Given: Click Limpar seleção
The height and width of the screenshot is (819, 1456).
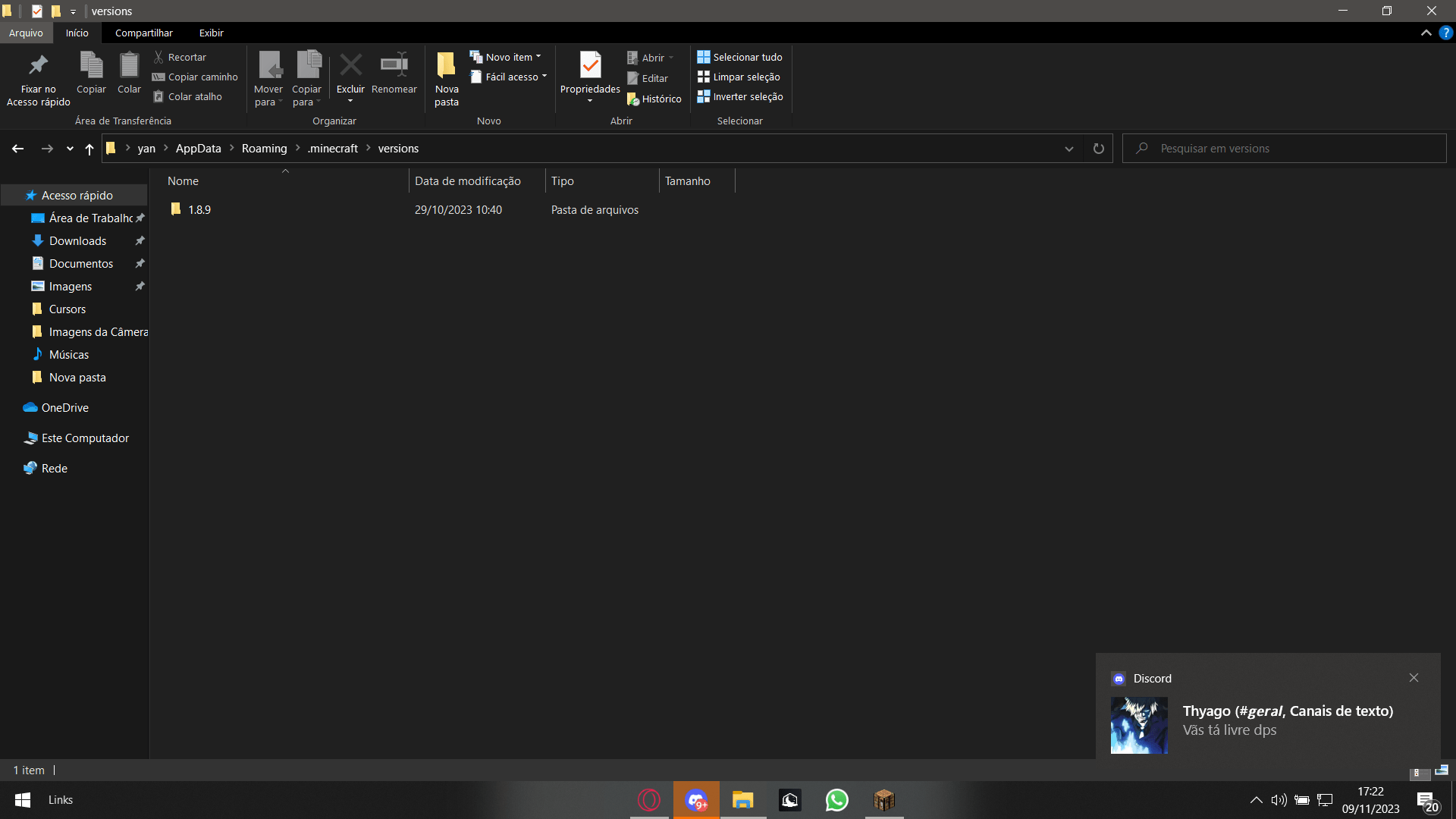Looking at the screenshot, I should (739, 77).
